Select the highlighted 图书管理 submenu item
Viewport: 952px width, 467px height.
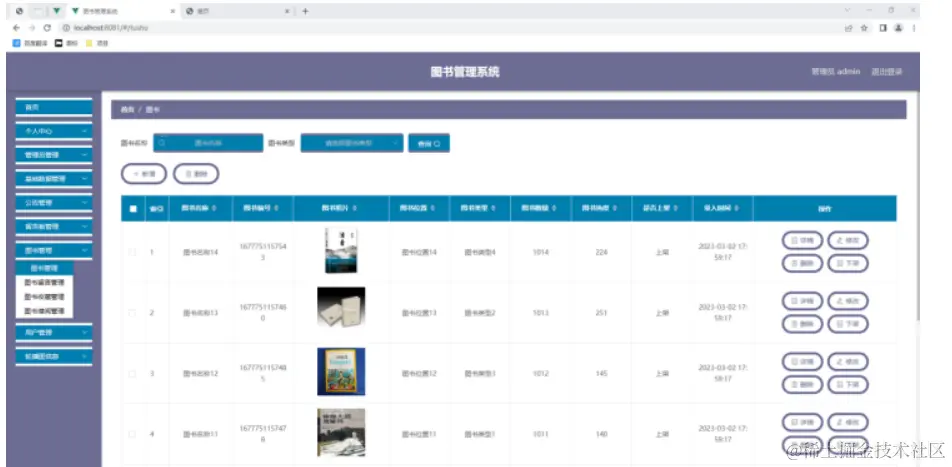click(x=44, y=268)
